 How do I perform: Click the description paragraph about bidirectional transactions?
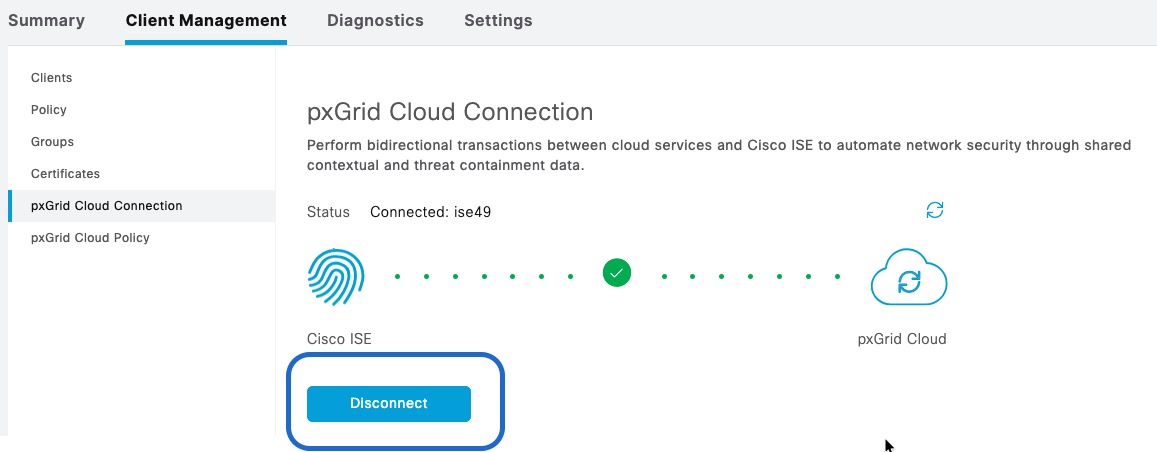pos(719,156)
